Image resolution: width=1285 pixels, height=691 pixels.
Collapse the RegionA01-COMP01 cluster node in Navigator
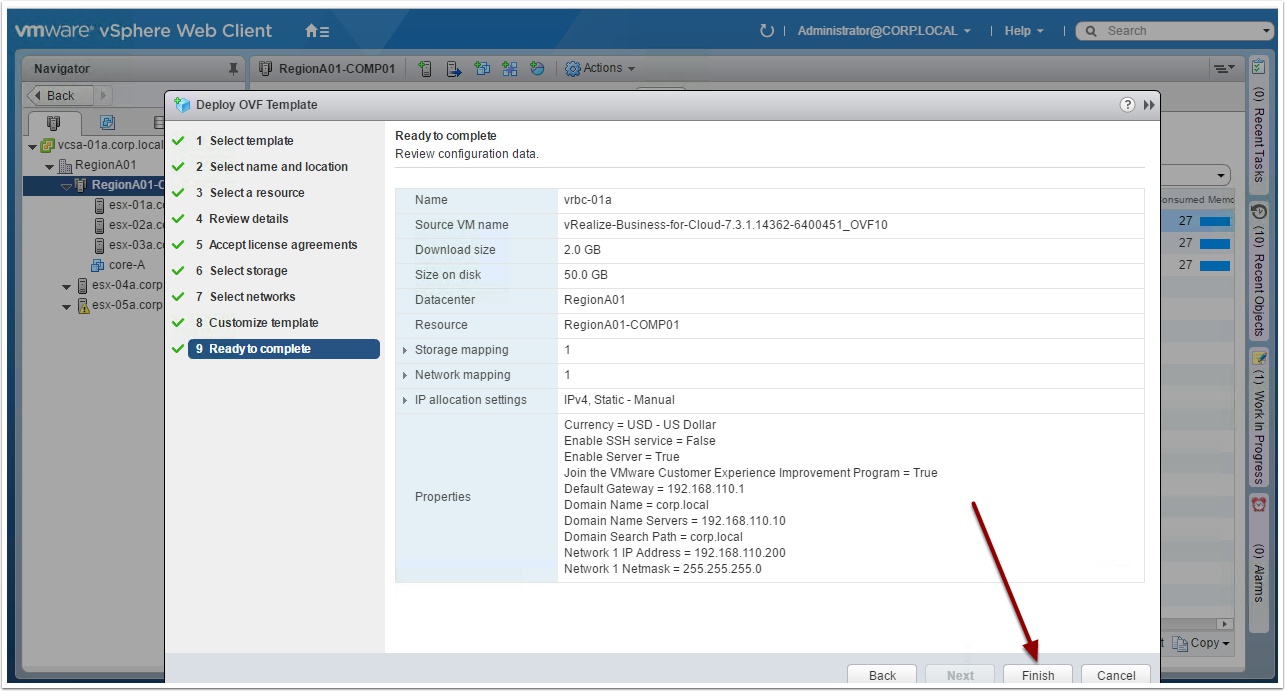(66, 186)
